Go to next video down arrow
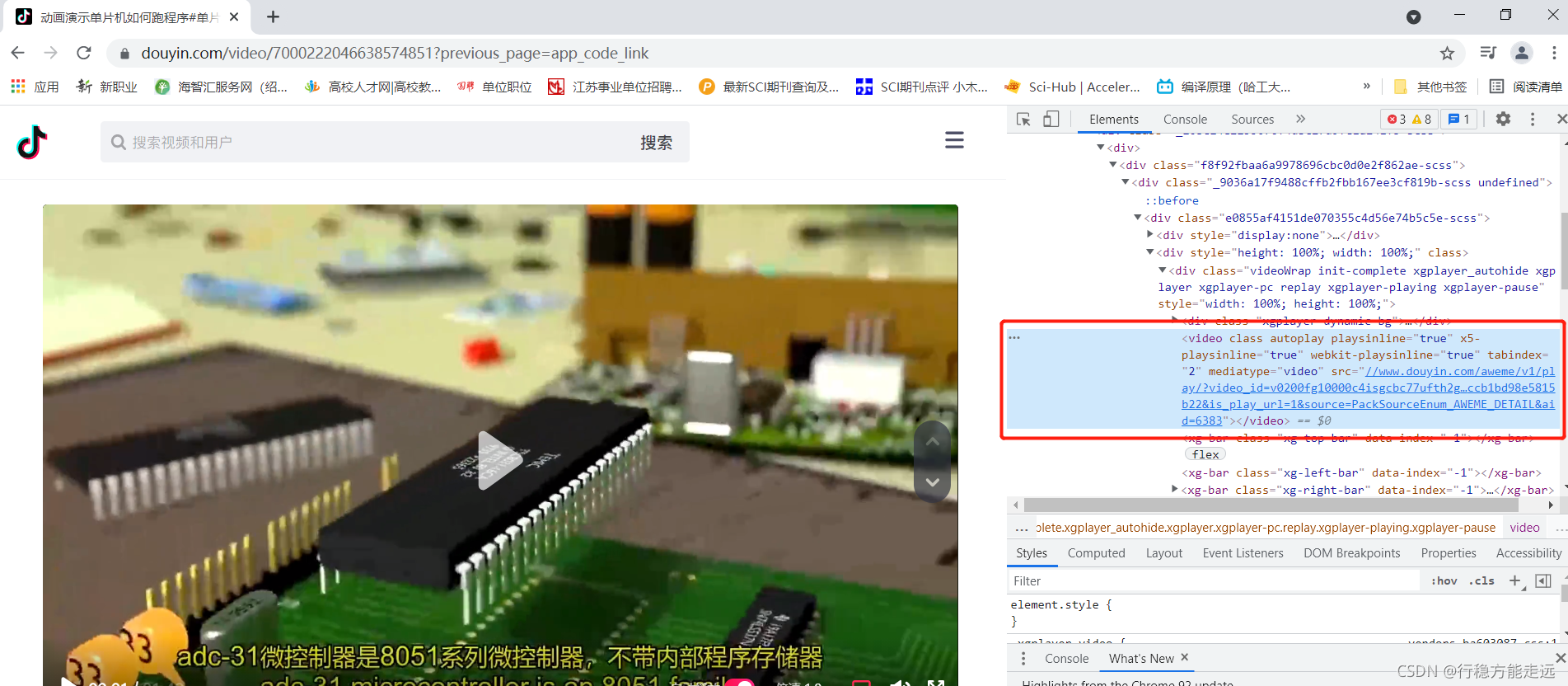This screenshot has height=686, width=1568. coord(933,482)
